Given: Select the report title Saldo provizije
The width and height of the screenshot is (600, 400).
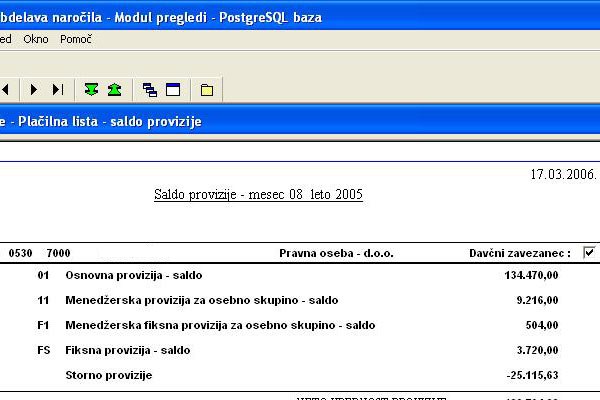Looking at the screenshot, I should (x=258, y=194).
